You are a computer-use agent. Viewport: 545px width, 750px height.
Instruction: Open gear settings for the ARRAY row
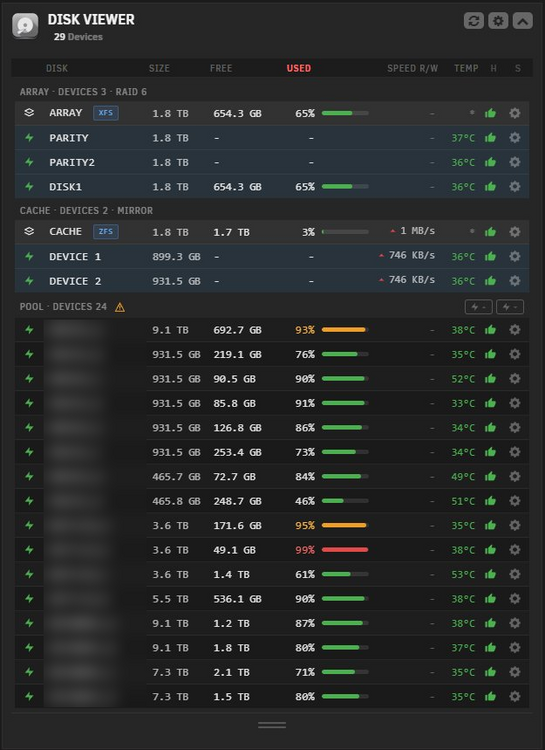pyautogui.click(x=515, y=113)
